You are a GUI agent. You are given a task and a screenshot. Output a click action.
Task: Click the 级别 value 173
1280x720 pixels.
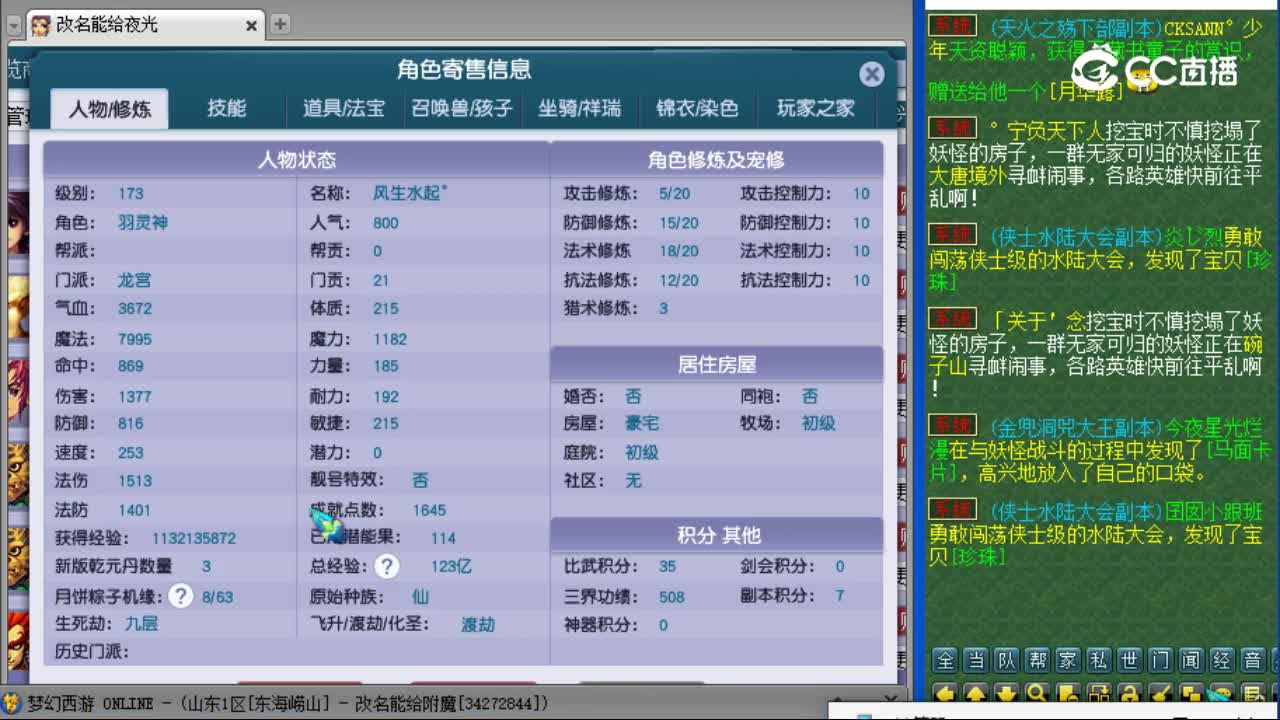point(131,194)
